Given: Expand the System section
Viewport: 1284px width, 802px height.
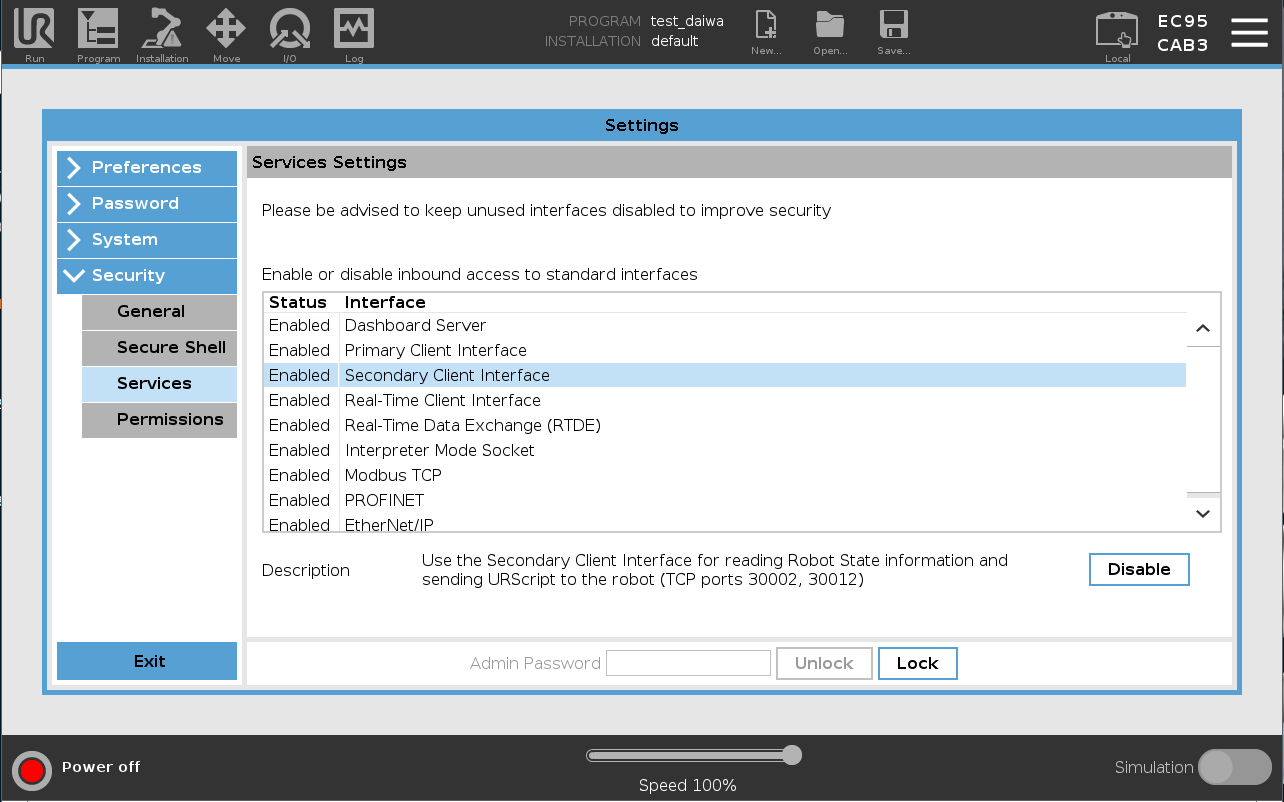Looking at the screenshot, I should tap(146, 240).
